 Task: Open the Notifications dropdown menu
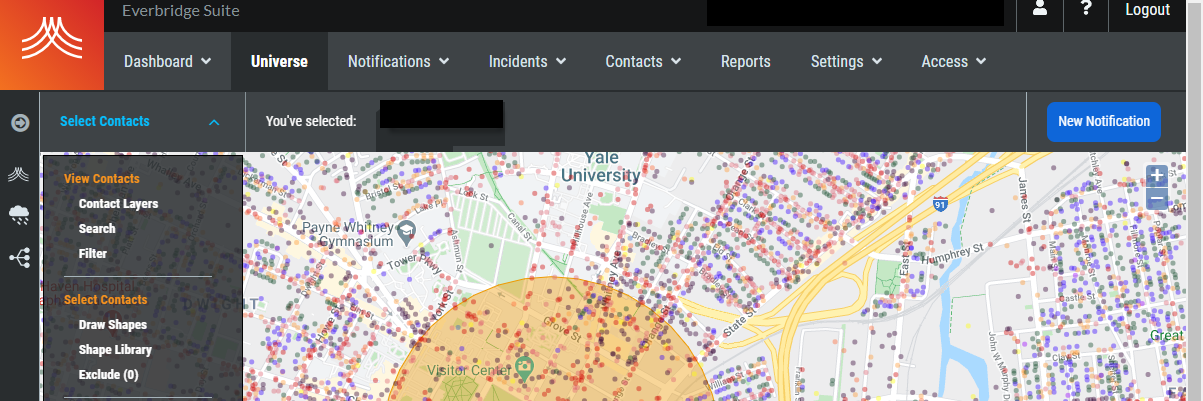point(398,61)
